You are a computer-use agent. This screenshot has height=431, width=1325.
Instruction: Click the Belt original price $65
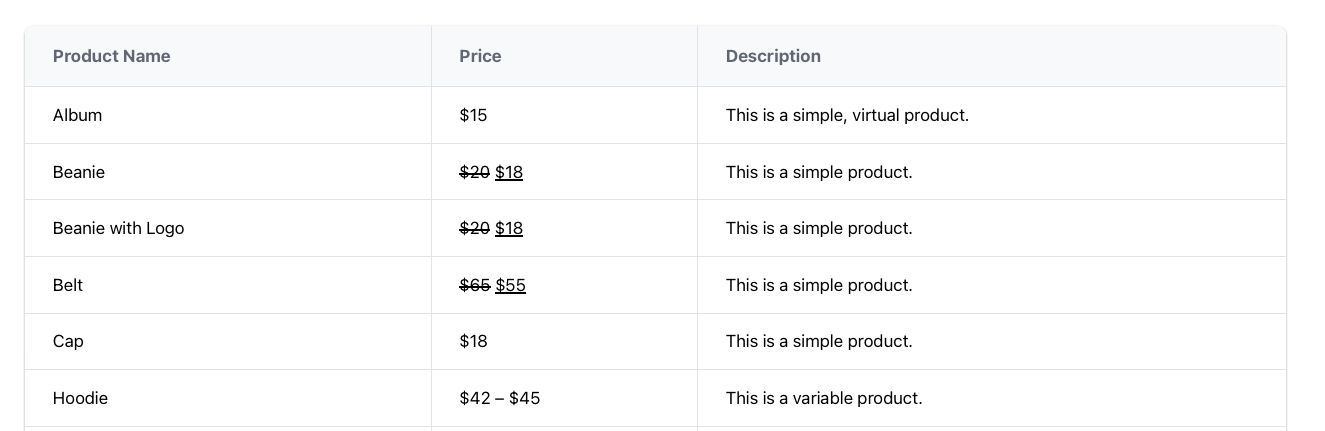tap(474, 285)
